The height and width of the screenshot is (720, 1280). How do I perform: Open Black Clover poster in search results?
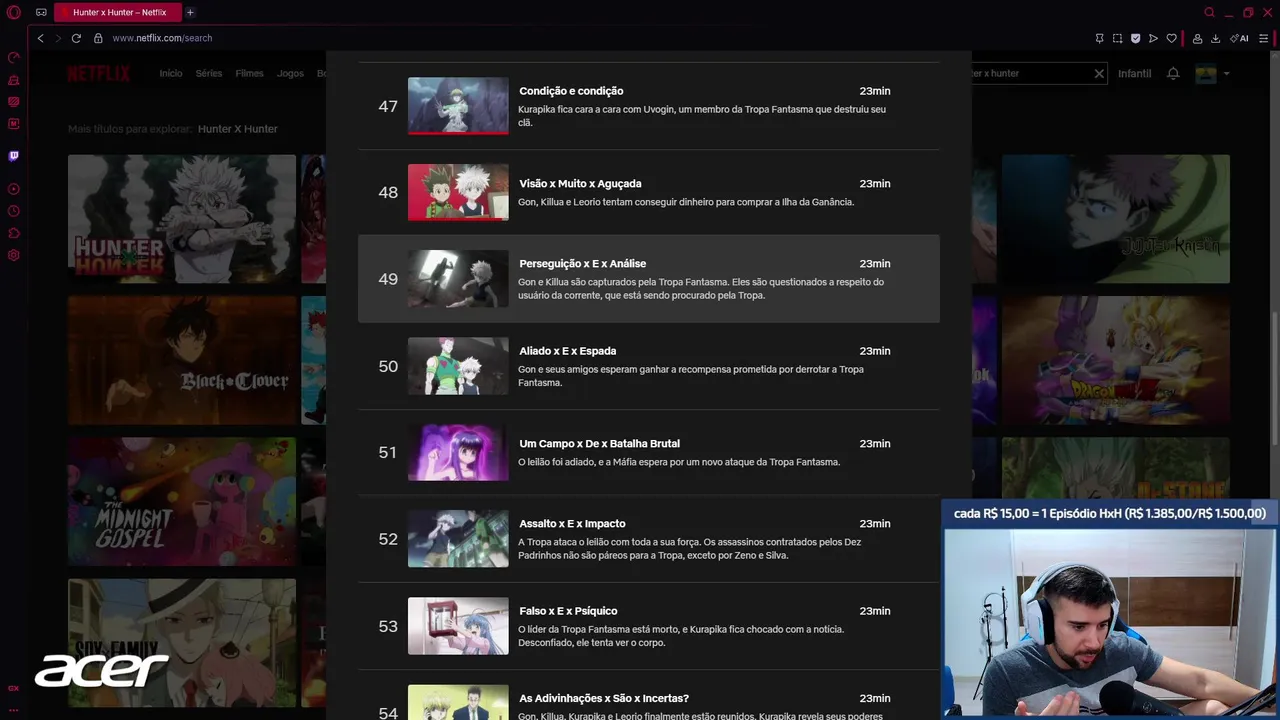(182, 360)
